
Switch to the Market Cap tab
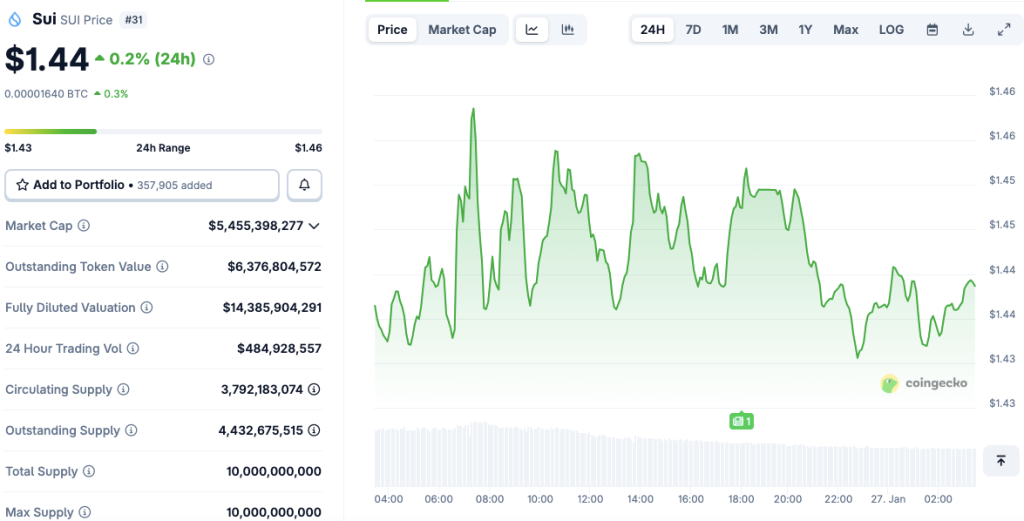462,30
